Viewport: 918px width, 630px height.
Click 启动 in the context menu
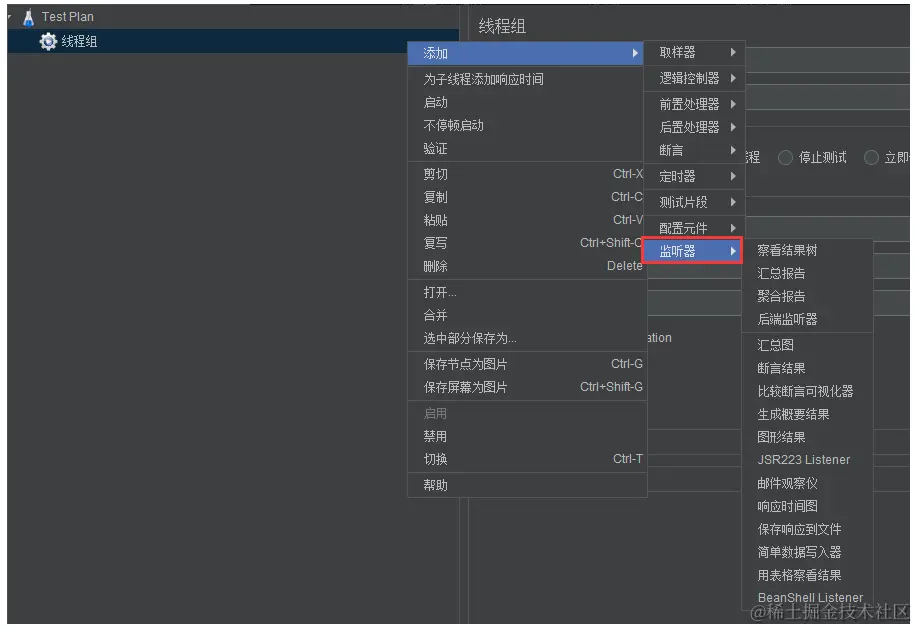(526, 102)
